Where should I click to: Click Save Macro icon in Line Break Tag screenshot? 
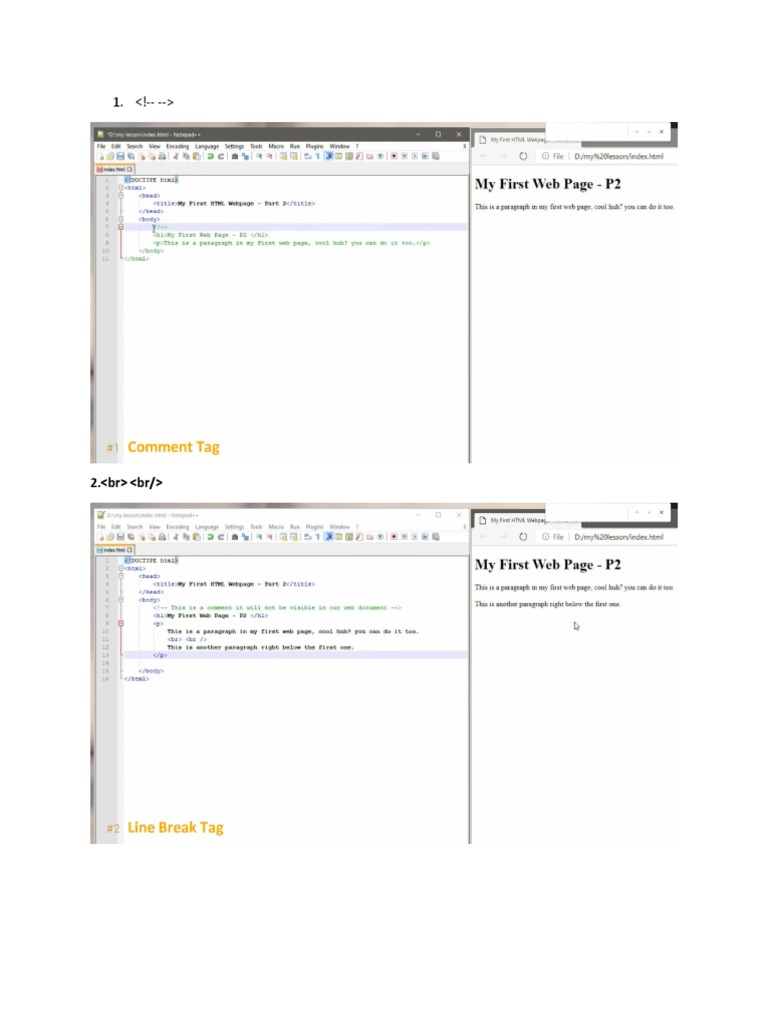[x=436, y=537]
